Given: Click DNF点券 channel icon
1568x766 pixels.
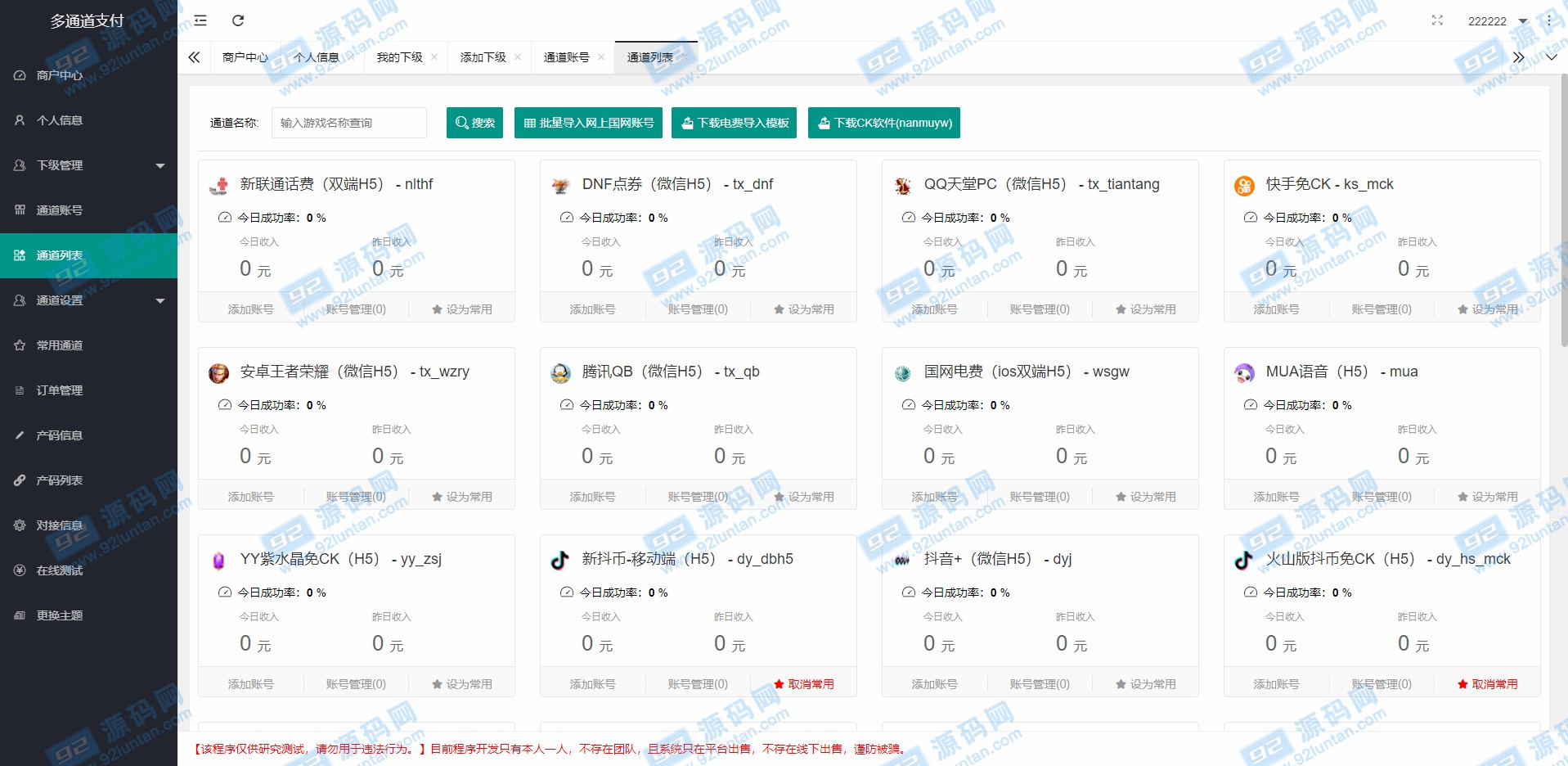Looking at the screenshot, I should [x=560, y=186].
